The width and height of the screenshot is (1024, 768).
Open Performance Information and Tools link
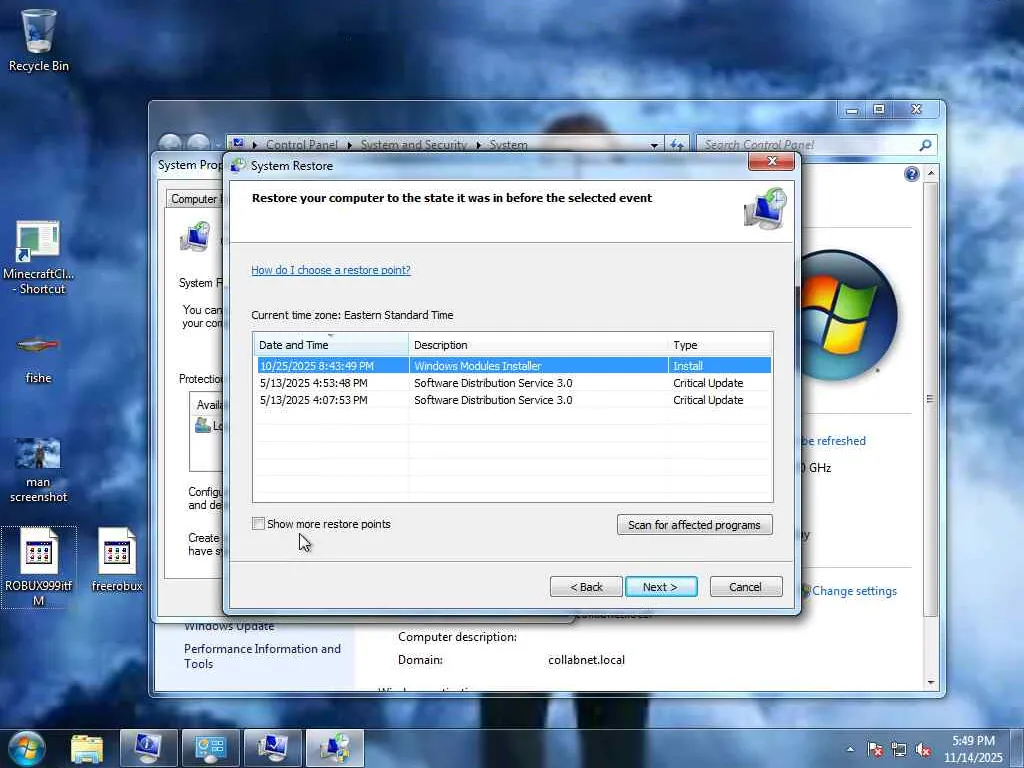[263, 656]
